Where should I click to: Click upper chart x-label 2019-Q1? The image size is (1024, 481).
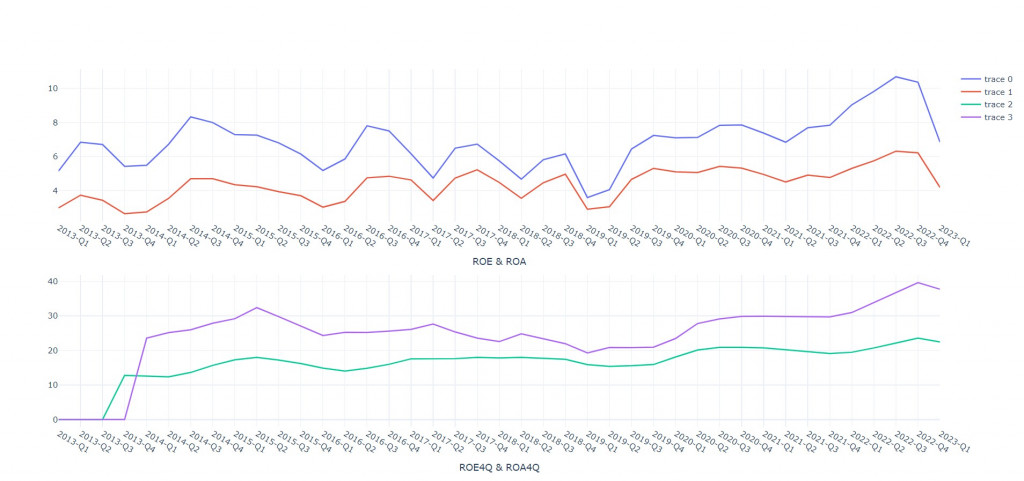[x=603, y=236]
